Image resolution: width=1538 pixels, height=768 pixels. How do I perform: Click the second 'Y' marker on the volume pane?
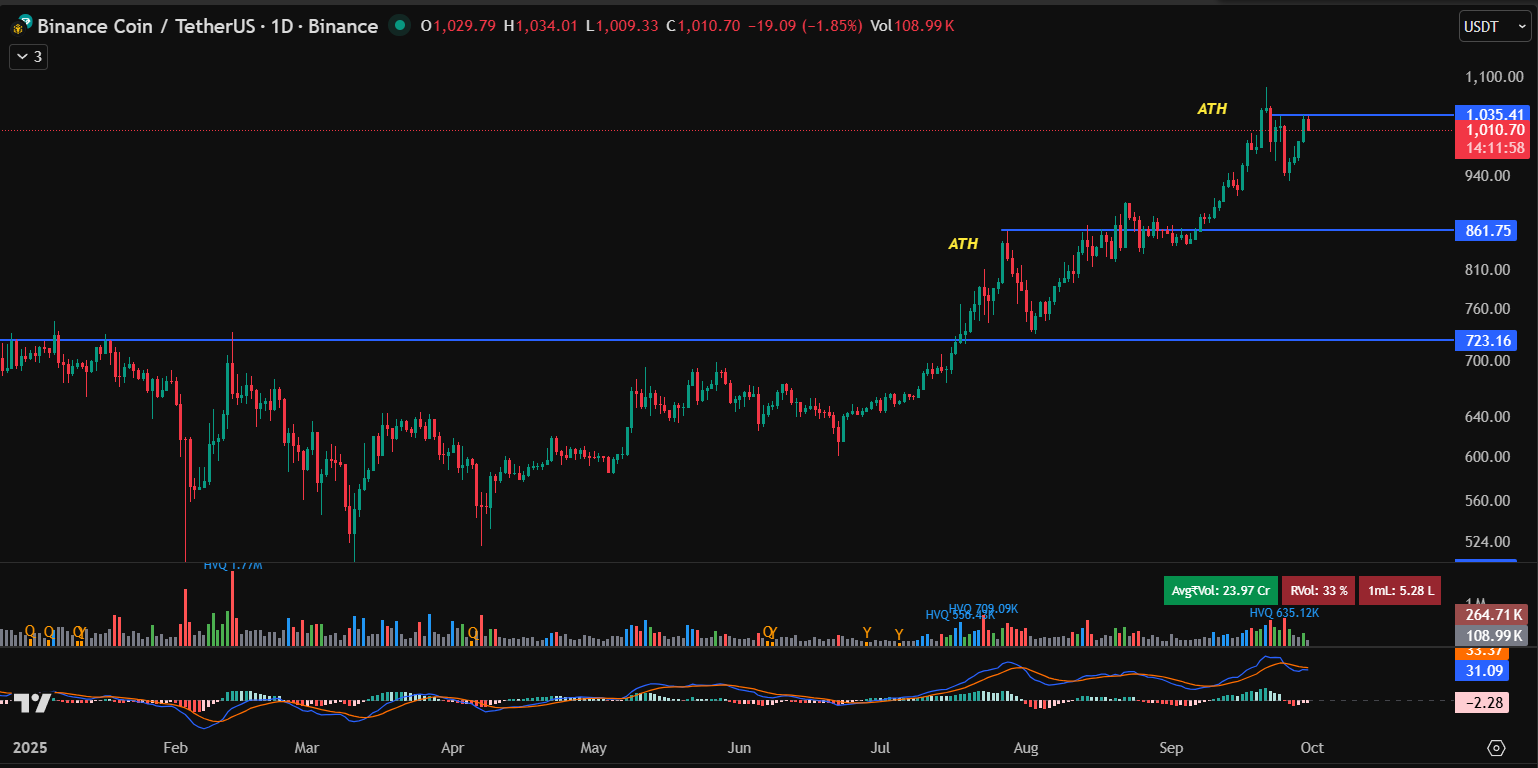(x=899, y=633)
